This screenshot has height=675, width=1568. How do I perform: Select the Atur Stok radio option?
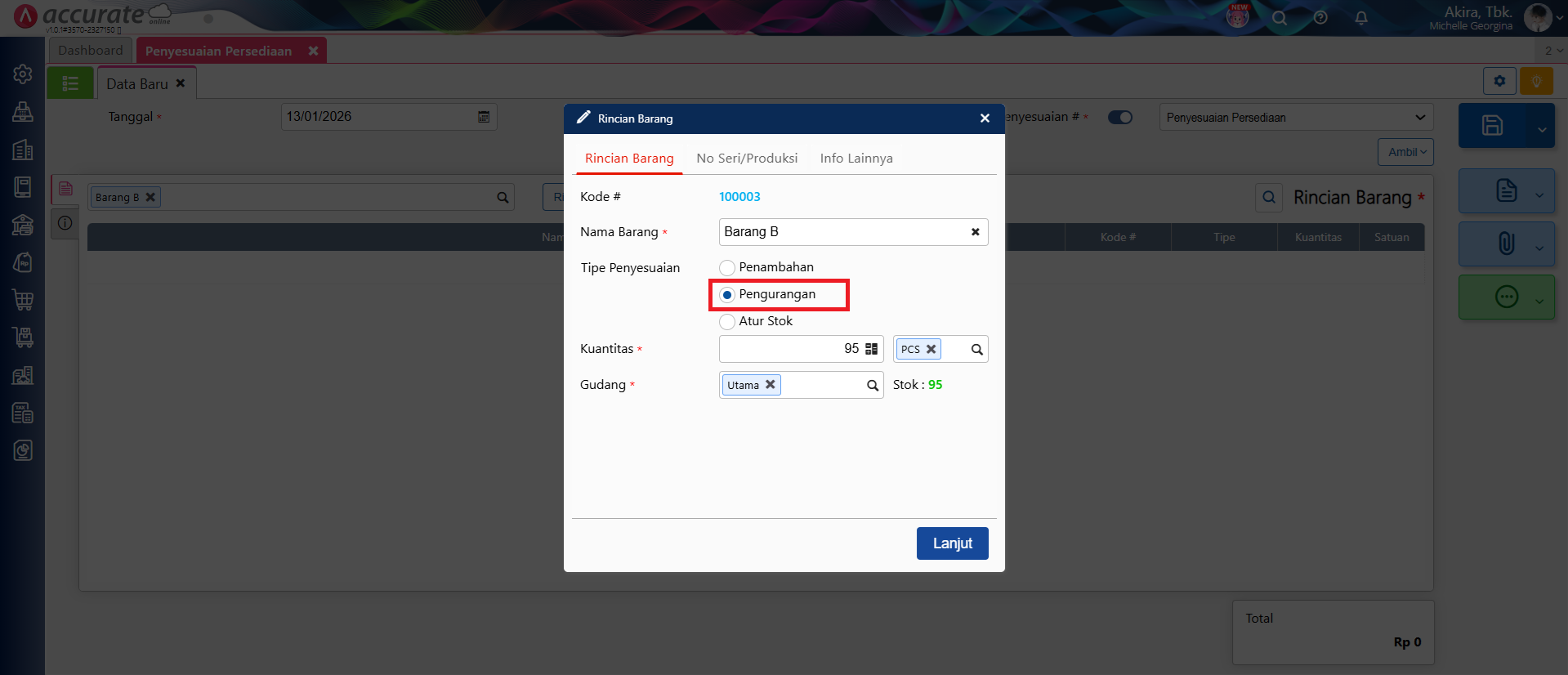point(727,322)
